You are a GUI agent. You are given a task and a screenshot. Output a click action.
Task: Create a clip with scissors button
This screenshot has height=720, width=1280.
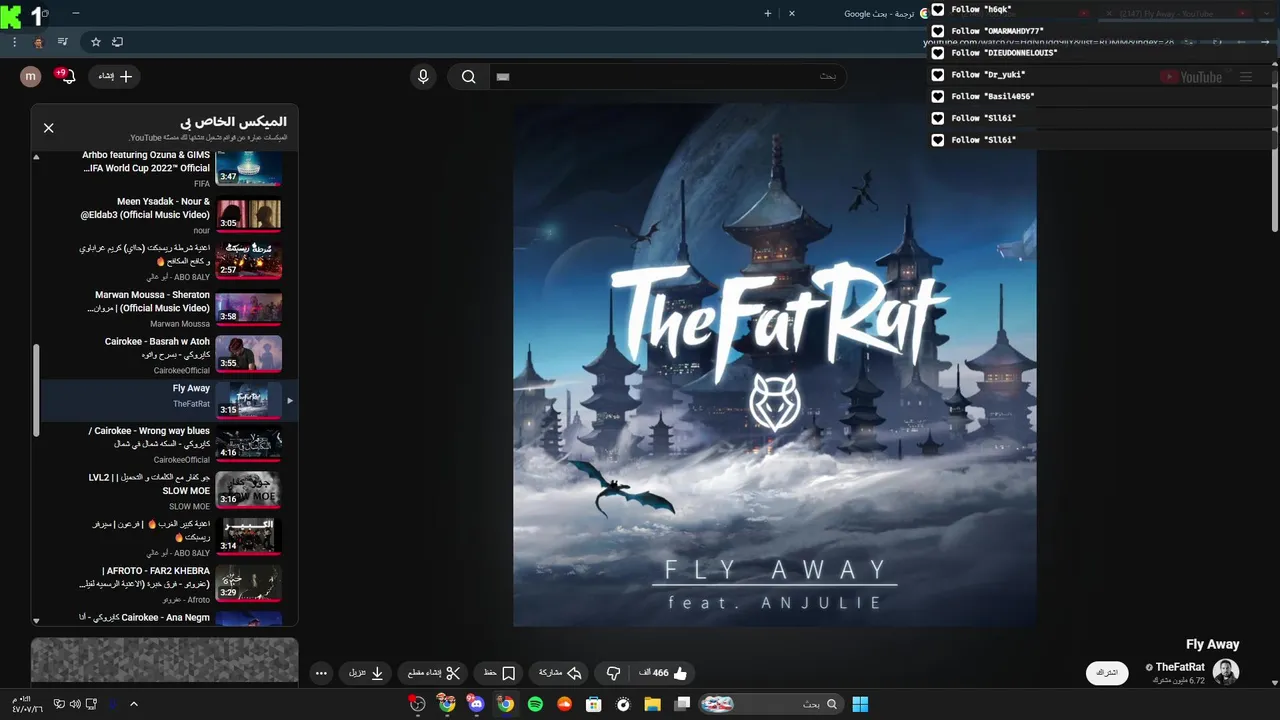click(x=434, y=673)
